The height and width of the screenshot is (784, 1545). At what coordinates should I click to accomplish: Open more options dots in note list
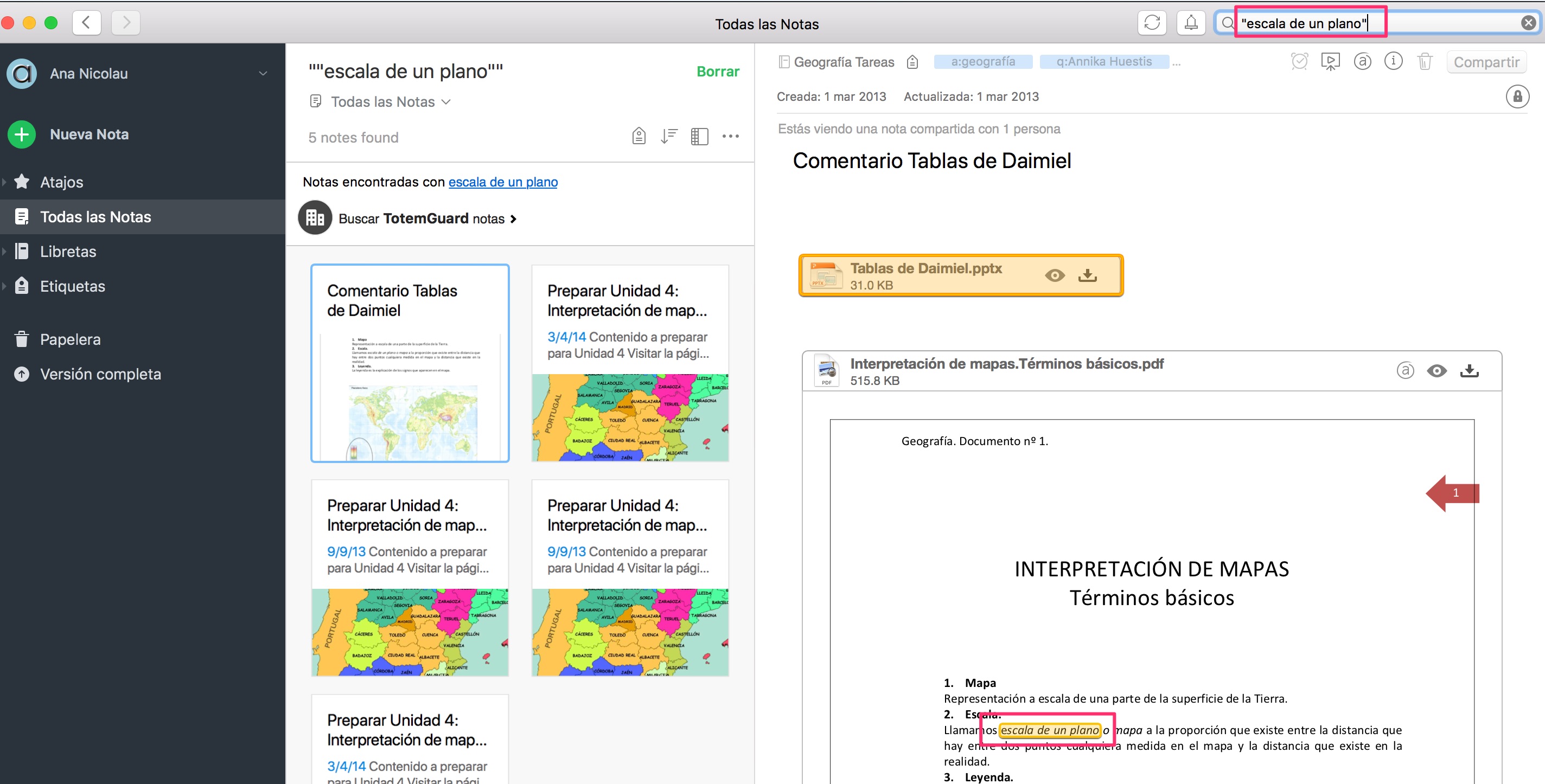730,136
